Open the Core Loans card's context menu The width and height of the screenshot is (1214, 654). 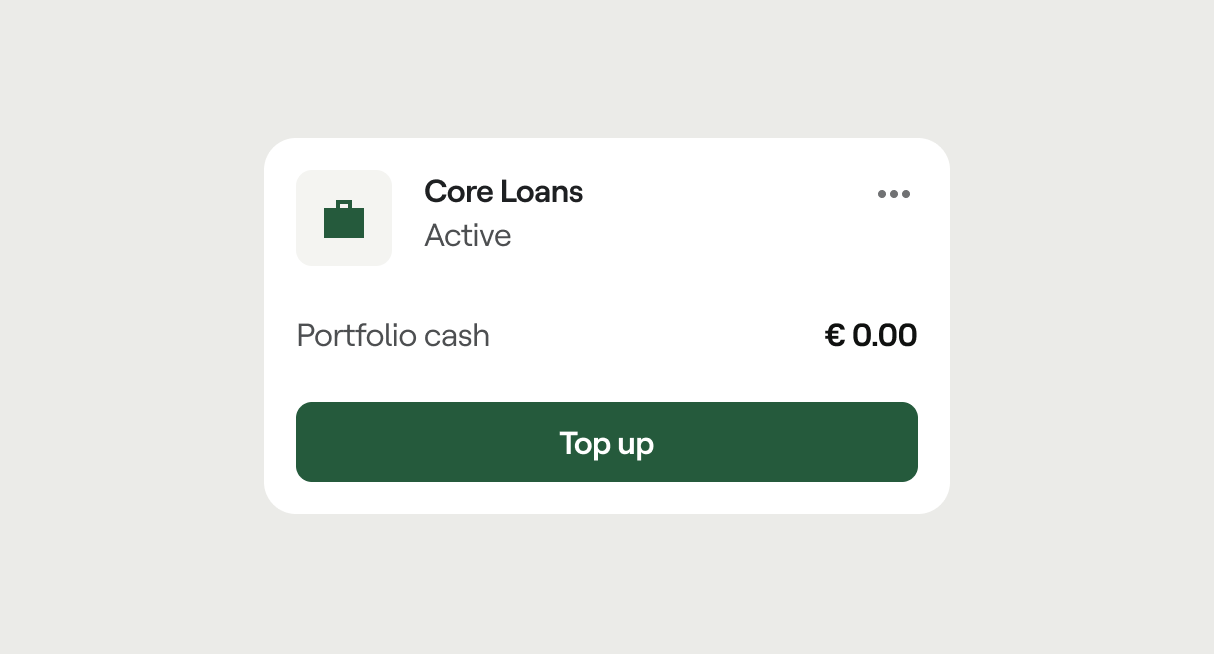(894, 194)
